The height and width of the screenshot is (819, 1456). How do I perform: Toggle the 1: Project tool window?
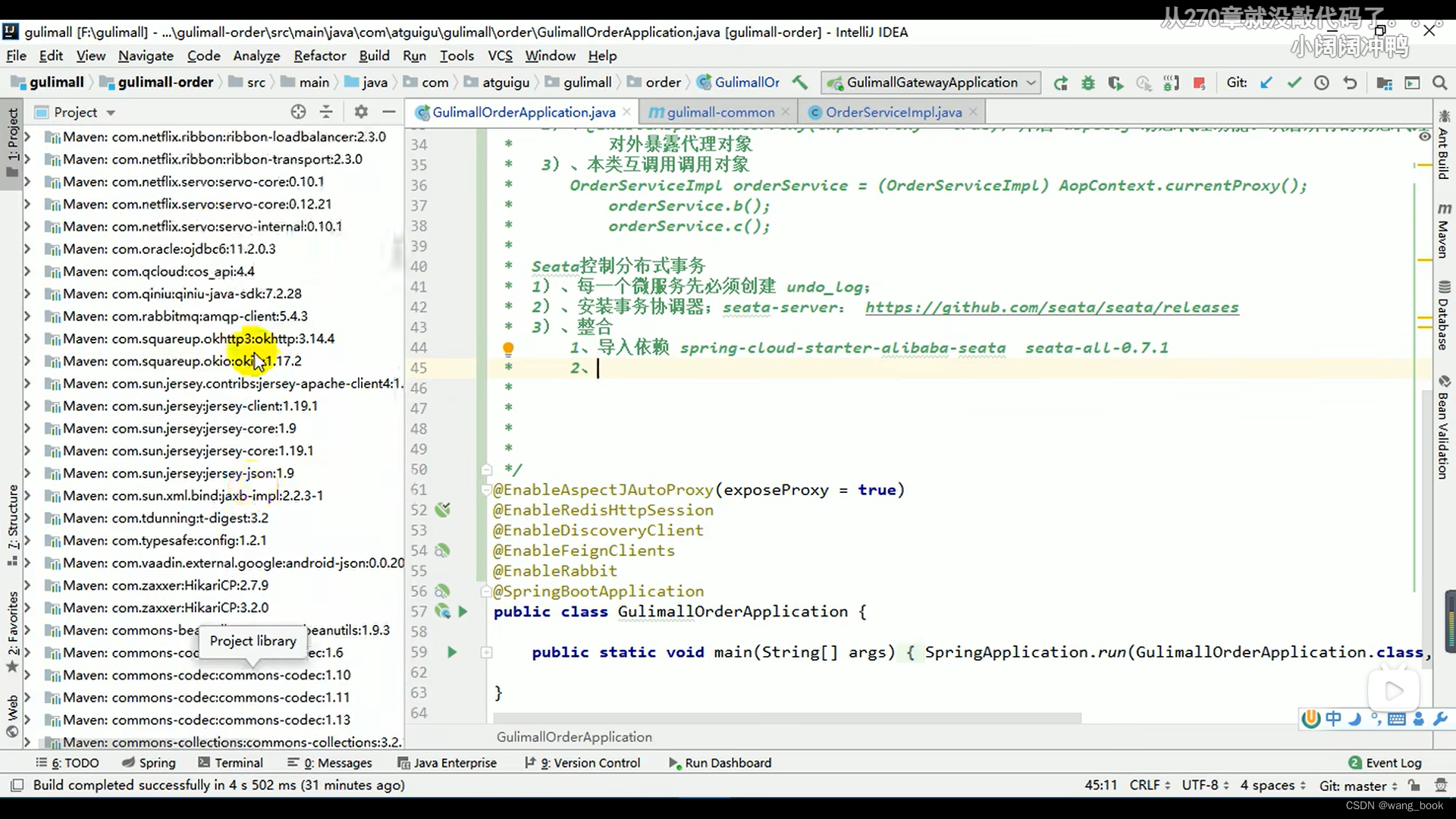click(13, 142)
